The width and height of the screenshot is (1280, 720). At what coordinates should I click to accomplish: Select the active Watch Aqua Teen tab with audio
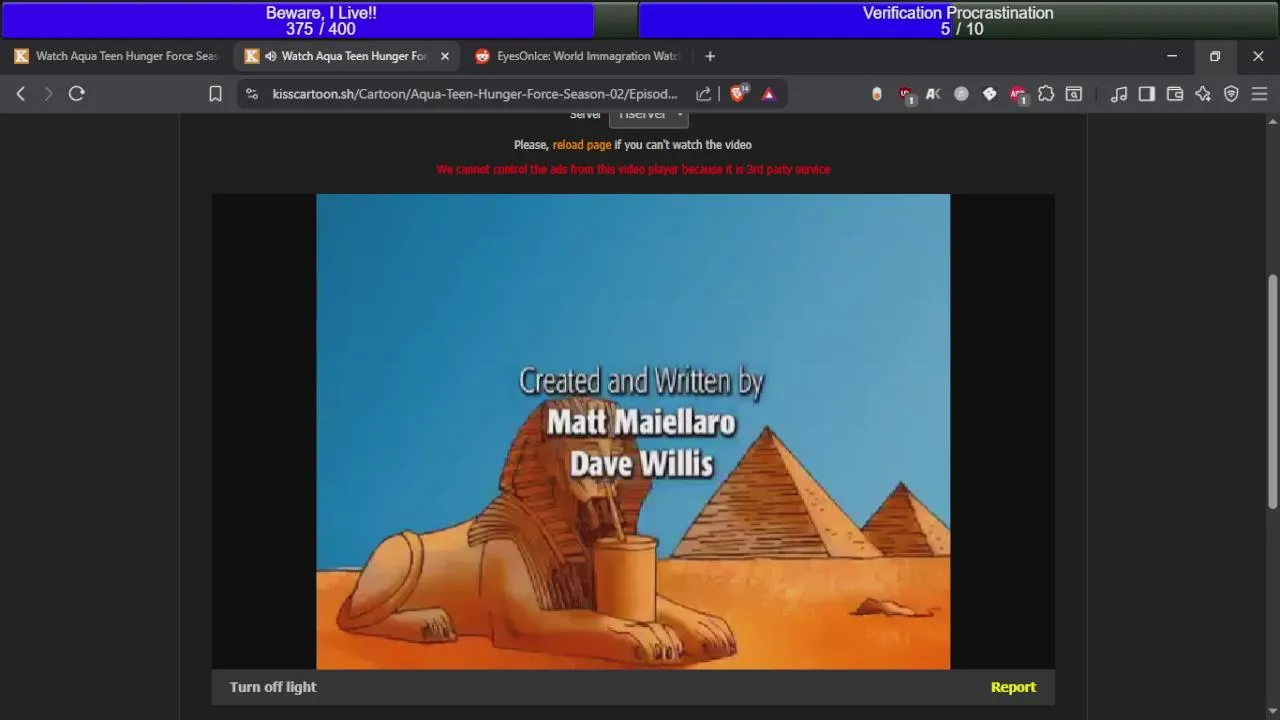pos(346,56)
